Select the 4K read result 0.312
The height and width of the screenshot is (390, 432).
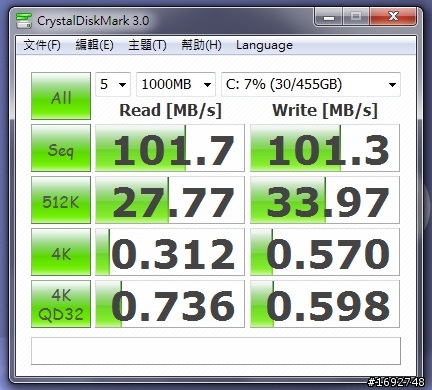[x=170, y=252]
